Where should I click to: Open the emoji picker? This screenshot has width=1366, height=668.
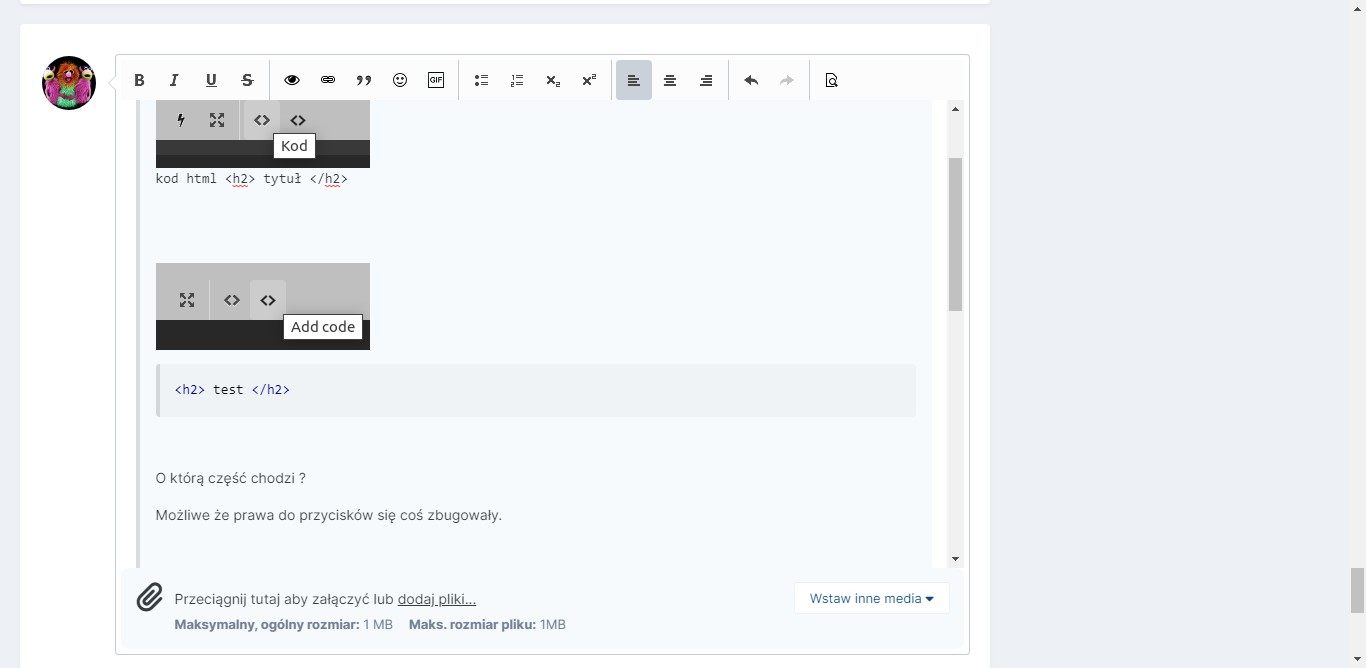400,80
